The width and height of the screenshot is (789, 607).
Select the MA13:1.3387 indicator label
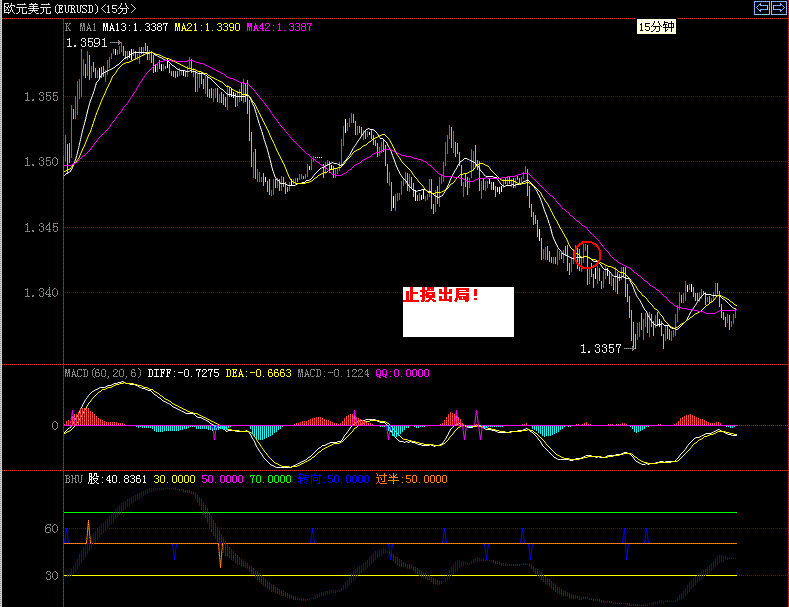(135, 27)
